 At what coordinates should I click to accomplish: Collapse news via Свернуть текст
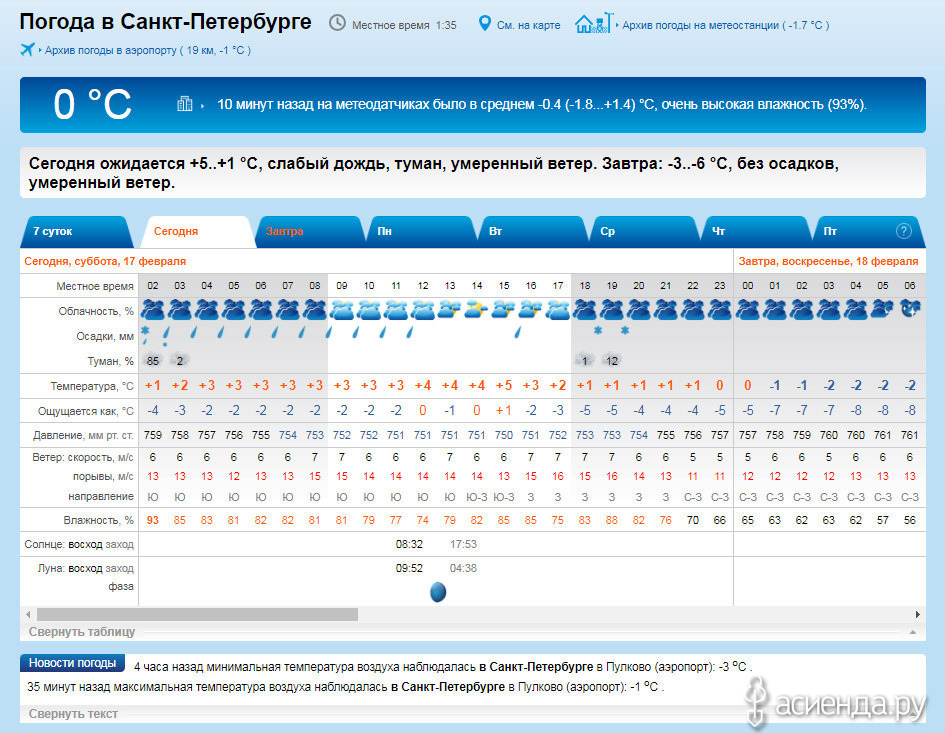click(x=74, y=714)
